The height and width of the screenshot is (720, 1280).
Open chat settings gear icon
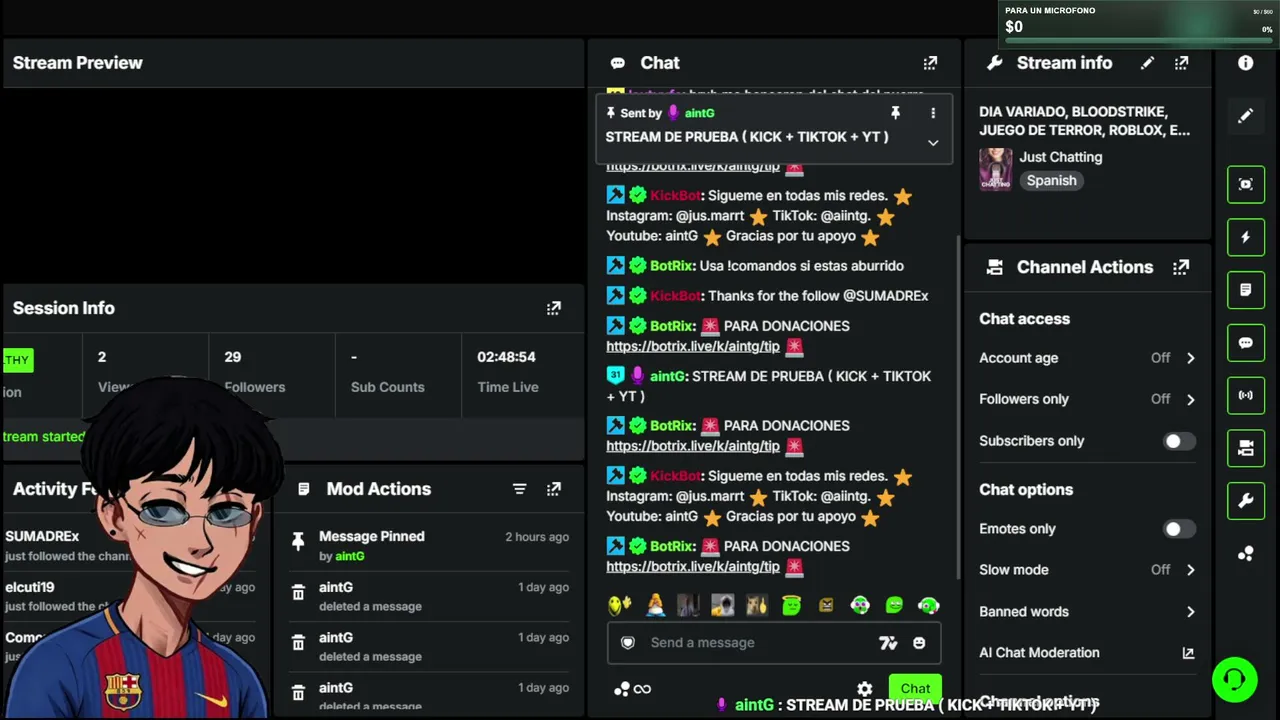pyautogui.click(x=865, y=689)
